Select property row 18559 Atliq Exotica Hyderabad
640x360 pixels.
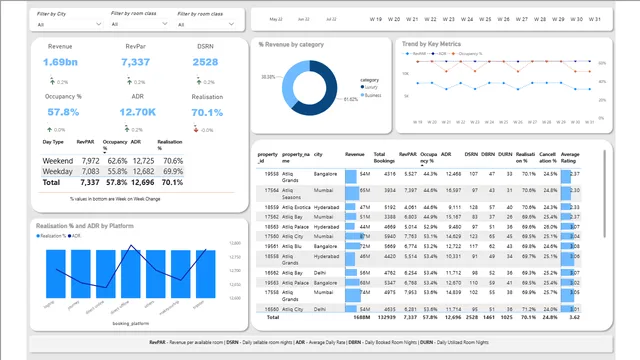[x=419, y=207]
